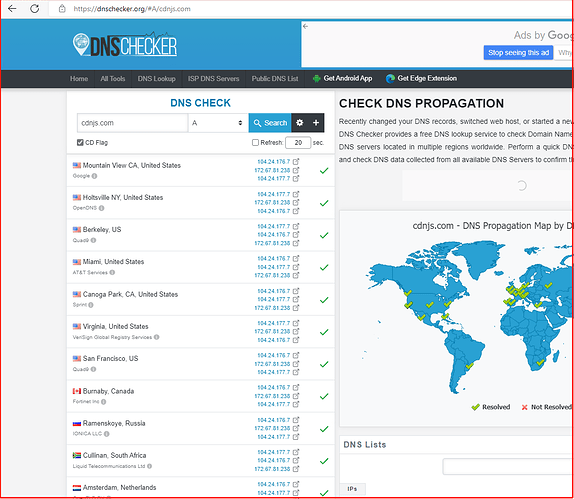Image resolution: width=574 pixels, height=499 pixels.
Task: Click Burnaby, Canada text
Action: click(108, 391)
